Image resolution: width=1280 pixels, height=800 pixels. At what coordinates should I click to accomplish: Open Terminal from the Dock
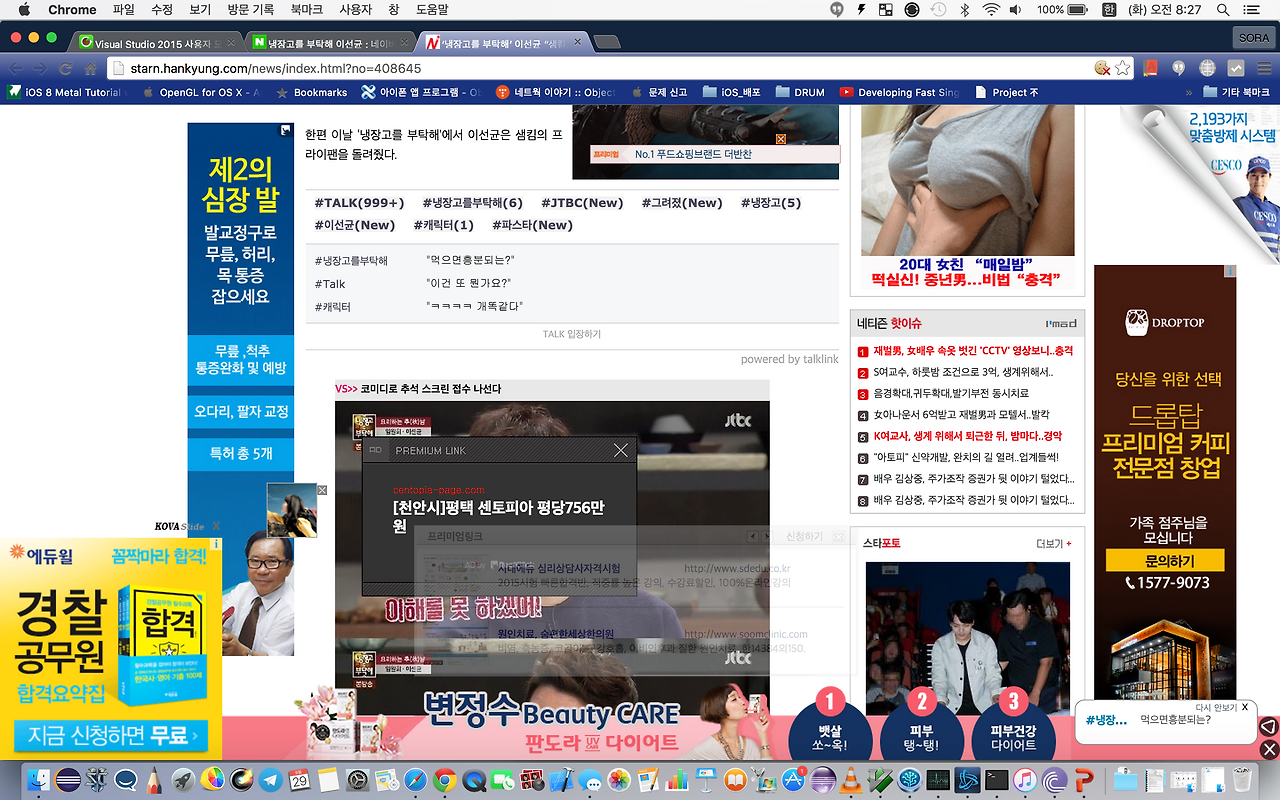click(x=997, y=780)
